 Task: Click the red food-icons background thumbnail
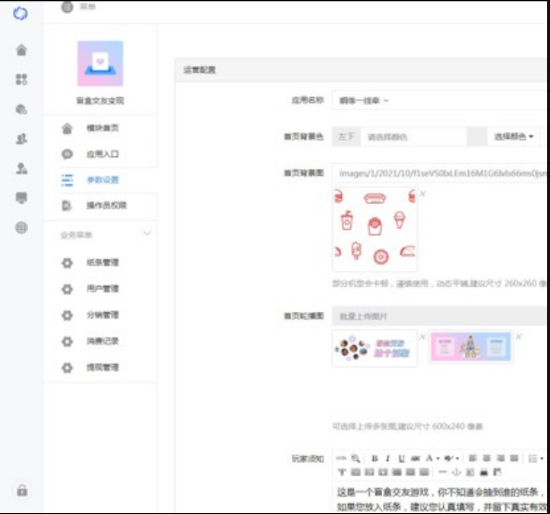click(375, 229)
